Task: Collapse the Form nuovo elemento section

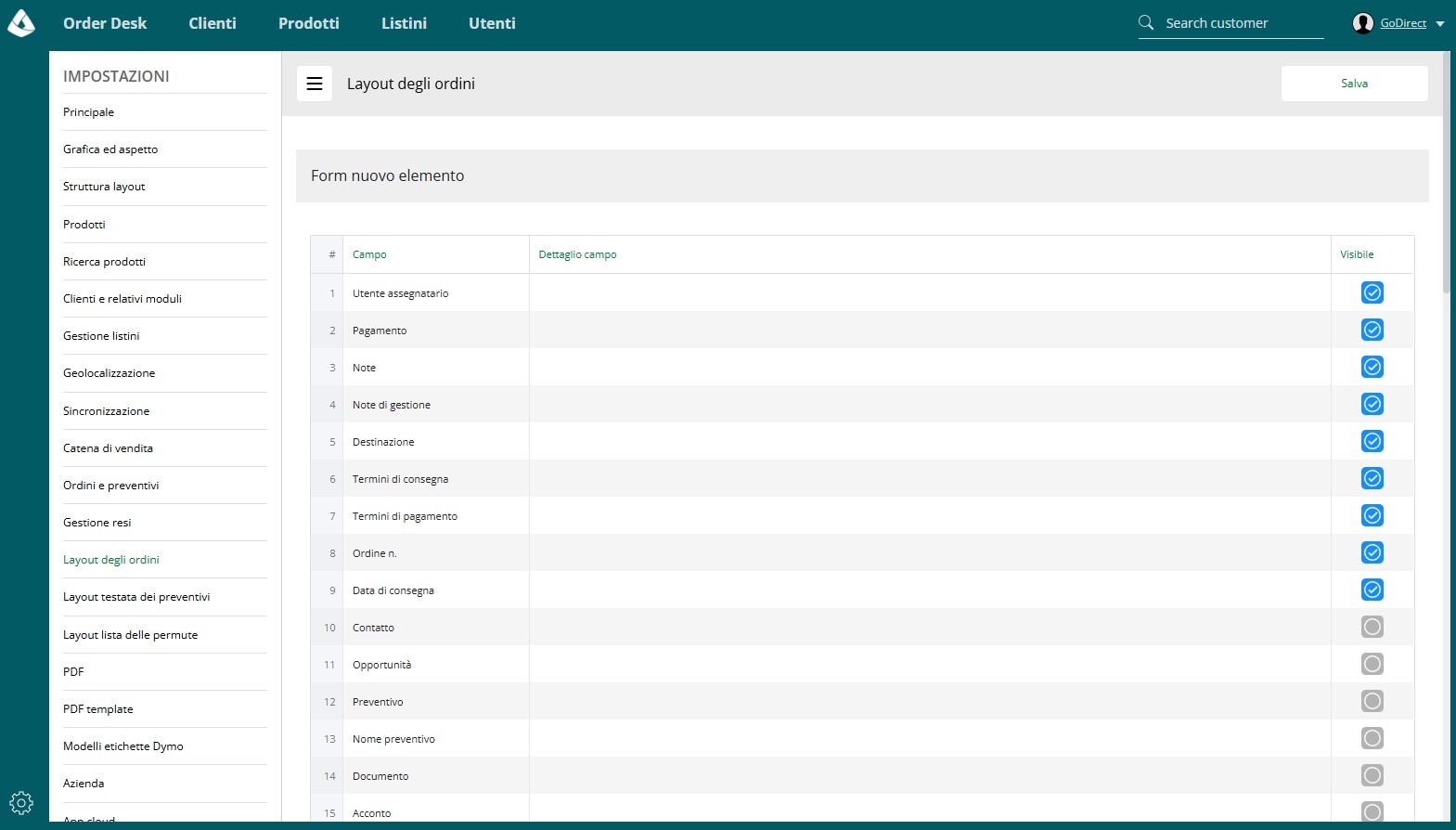Action: (x=862, y=175)
